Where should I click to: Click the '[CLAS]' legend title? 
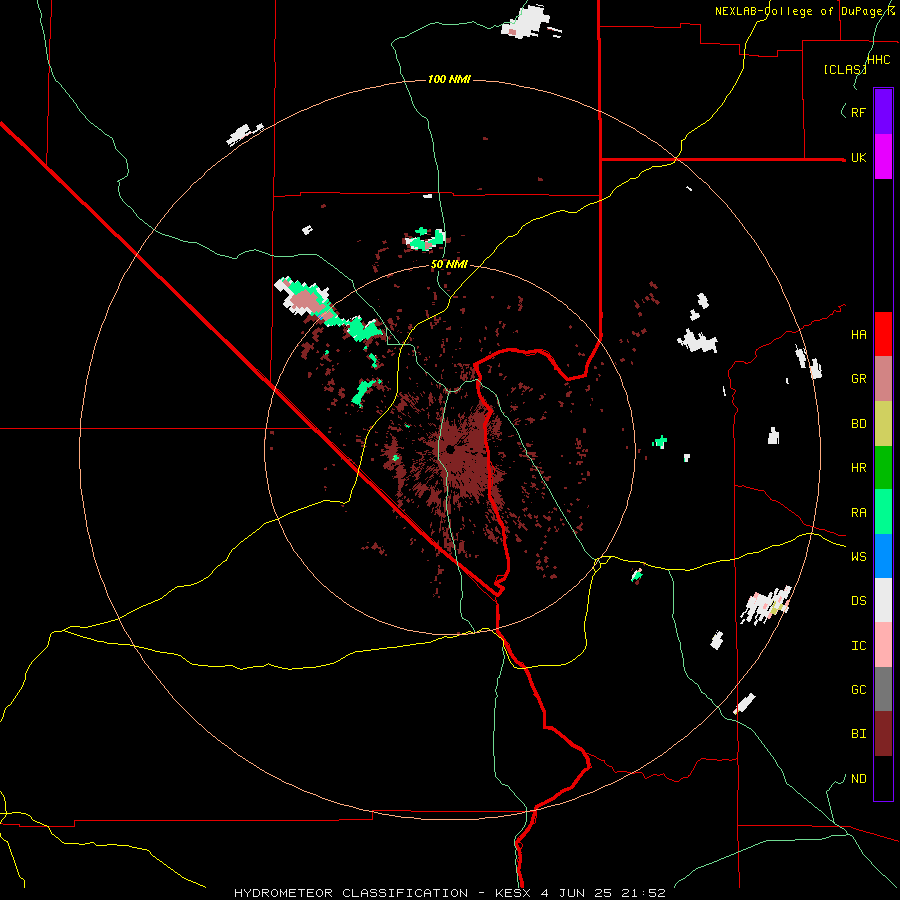844,69
